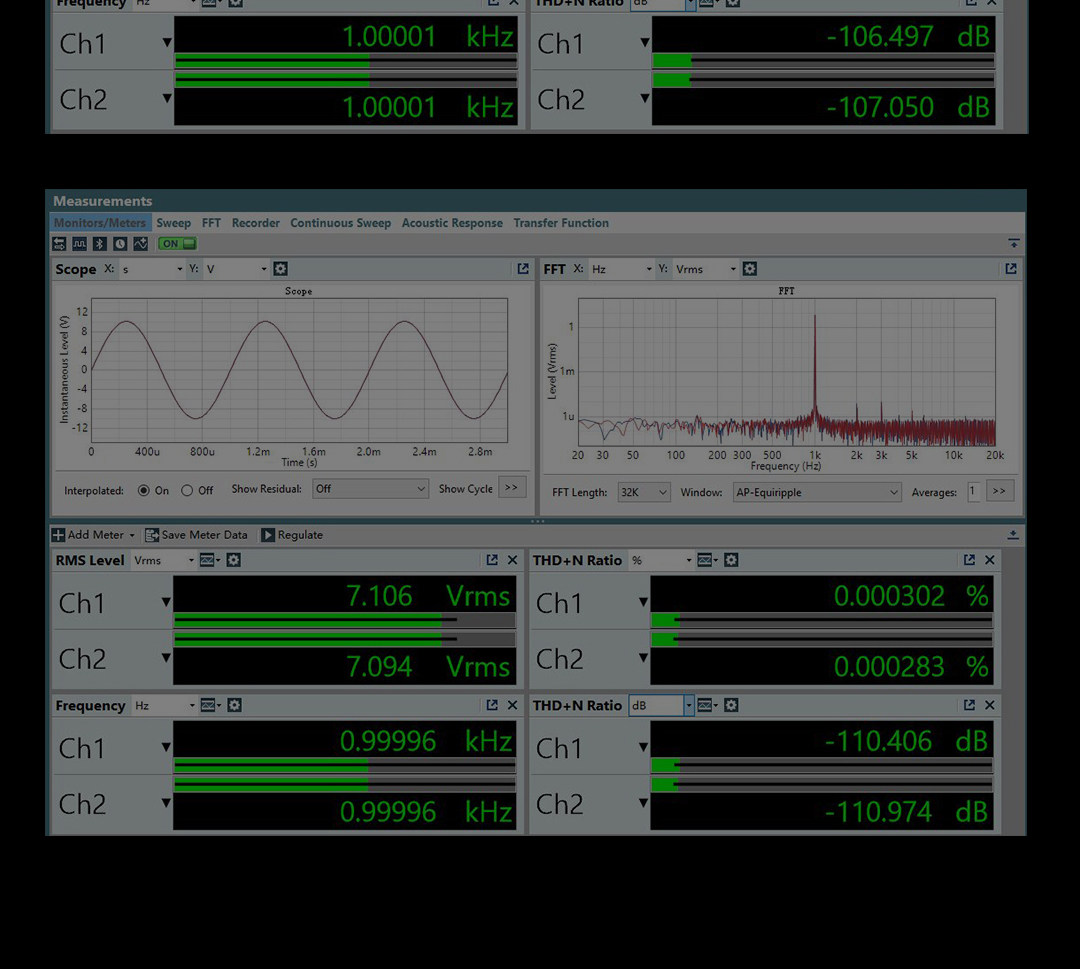The width and height of the screenshot is (1080, 969).
Task: Select Interpolated On radio button
Action: coord(143,490)
